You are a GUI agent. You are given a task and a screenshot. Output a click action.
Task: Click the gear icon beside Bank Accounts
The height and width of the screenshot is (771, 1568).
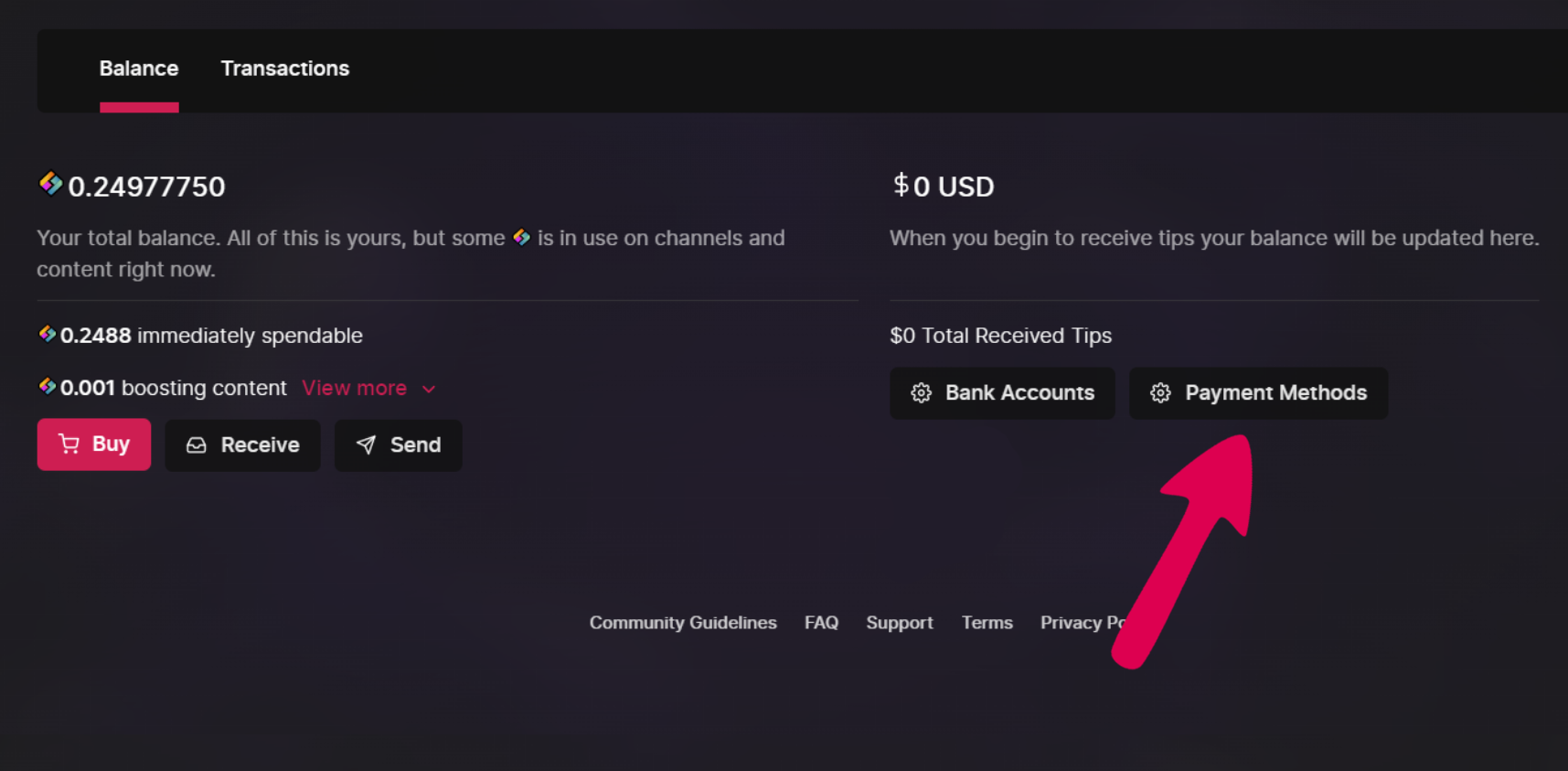tap(922, 393)
